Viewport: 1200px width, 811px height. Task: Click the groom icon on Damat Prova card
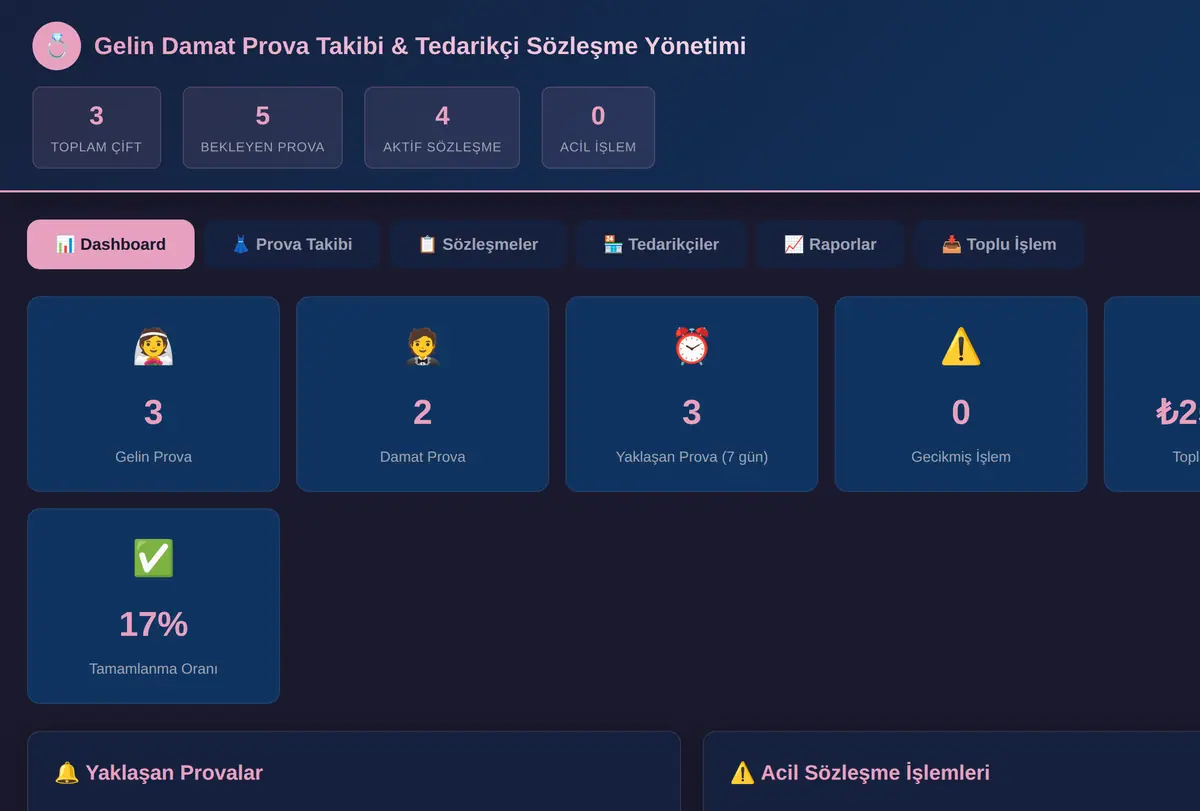pos(422,347)
